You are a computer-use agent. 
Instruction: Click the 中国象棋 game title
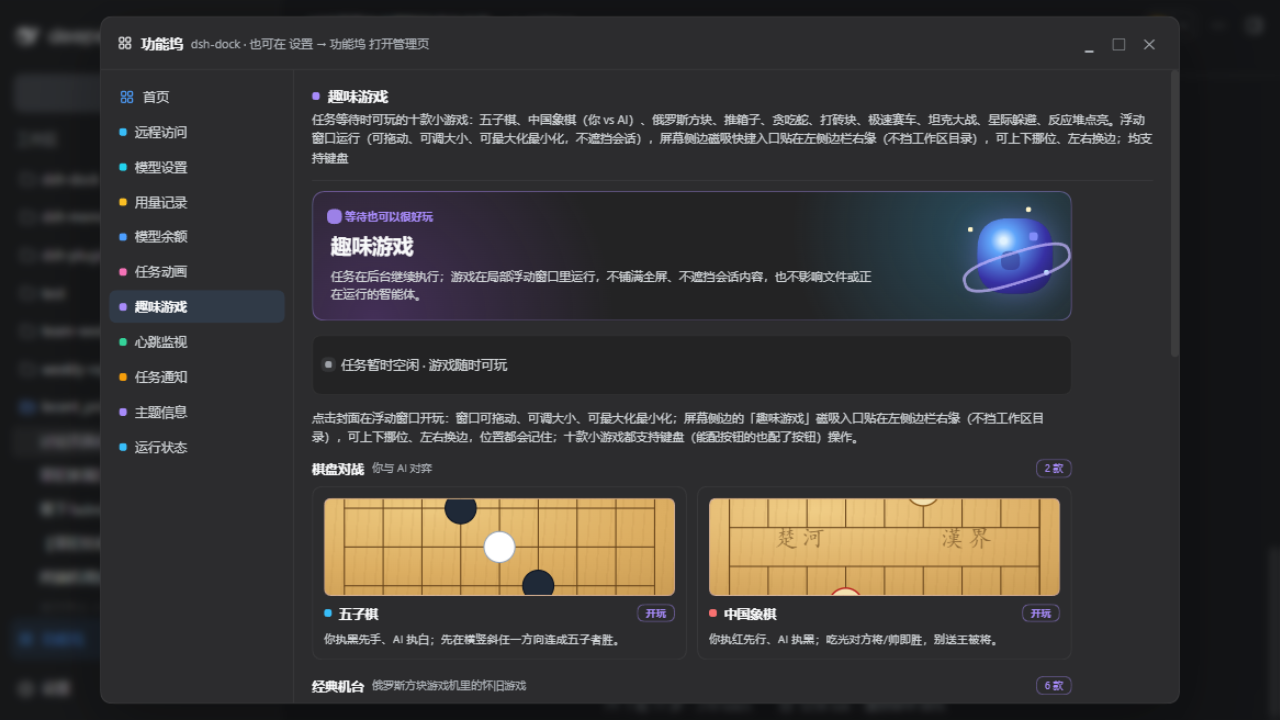[x=750, y=614]
